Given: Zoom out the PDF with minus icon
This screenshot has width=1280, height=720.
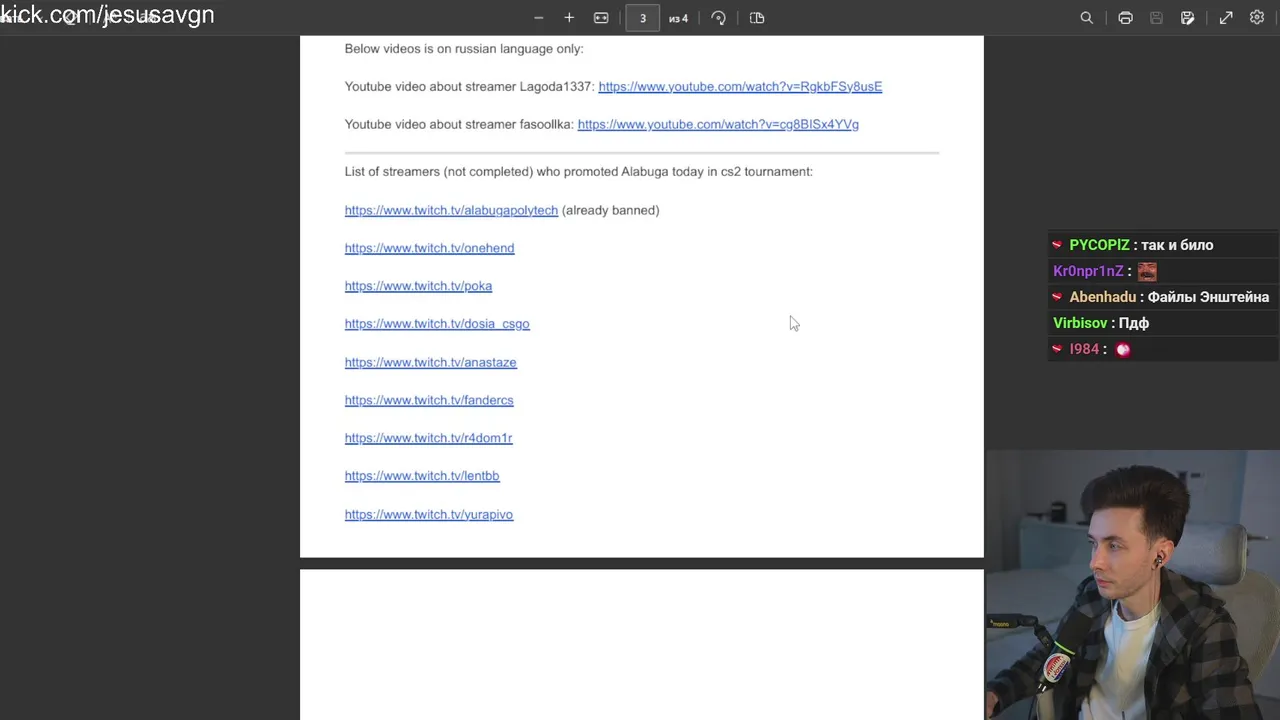Looking at the screenshot, I should pyautogui.click(x=539, y=18).
